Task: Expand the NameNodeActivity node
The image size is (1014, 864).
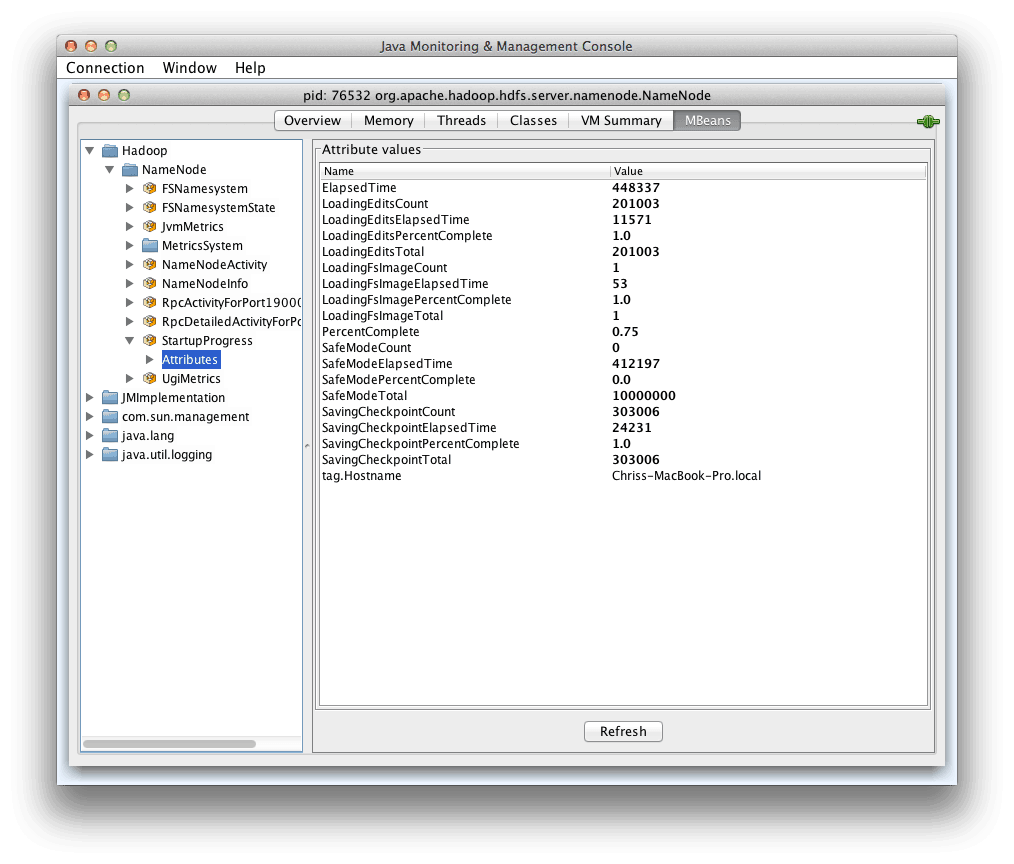Action: [x=129, y=265]
